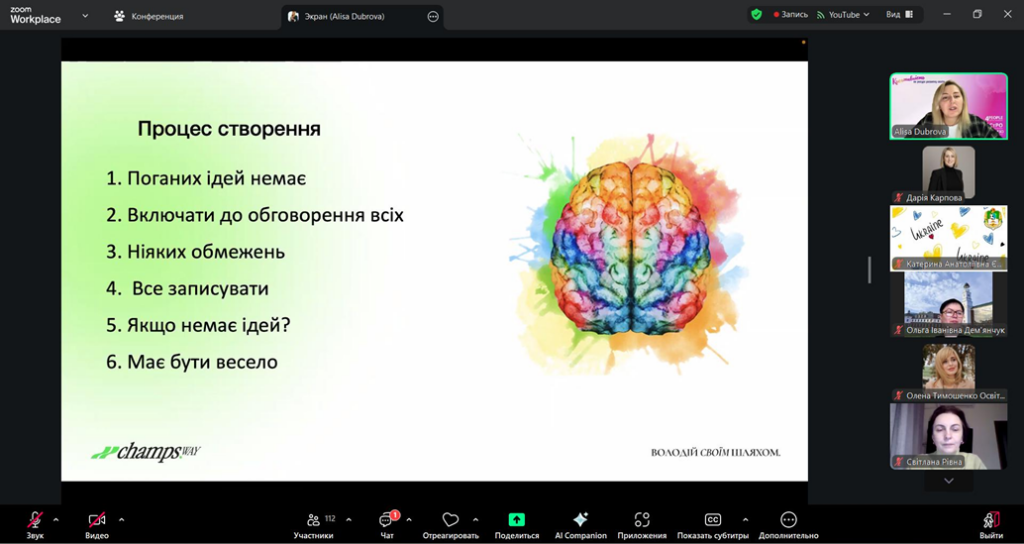The image size is (1024, 544).
Task: Unmute the microphone
Action: [35, 520]
